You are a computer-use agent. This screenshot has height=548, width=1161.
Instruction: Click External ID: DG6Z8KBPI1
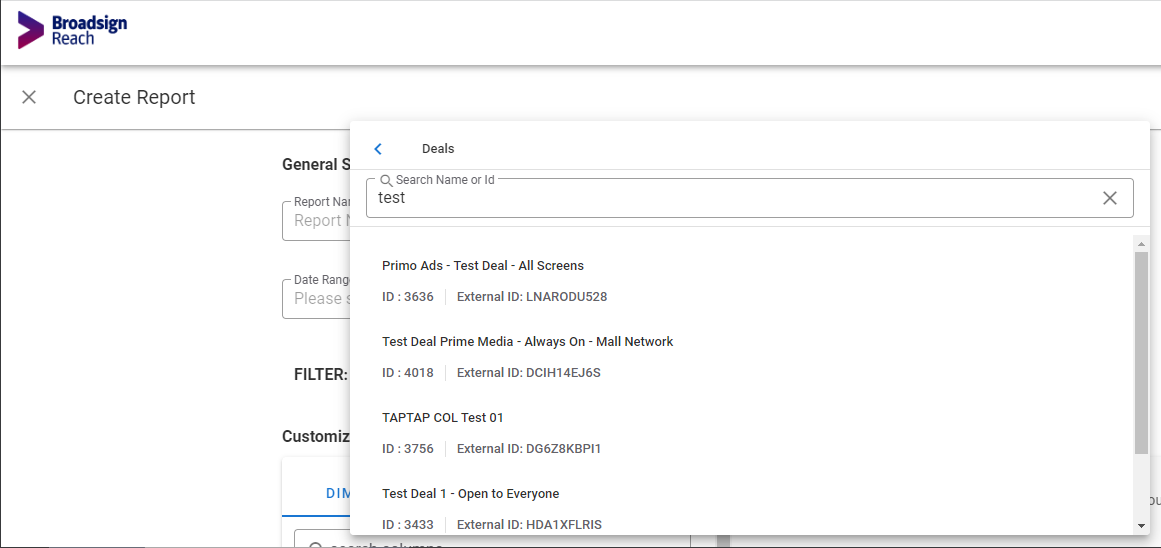point(529,449)
